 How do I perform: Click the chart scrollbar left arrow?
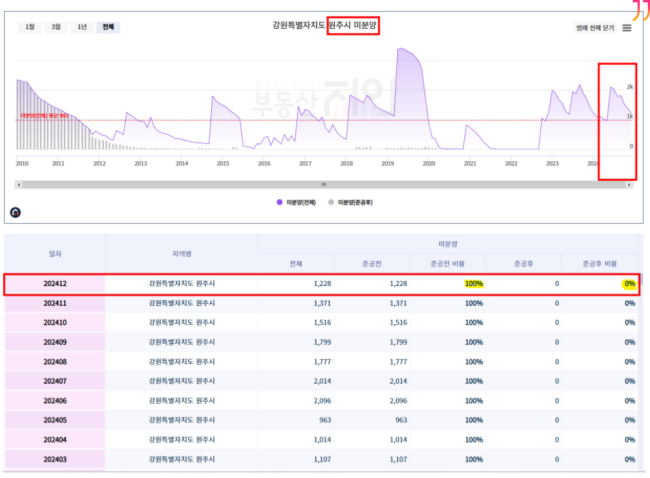click(x=19, y=184)
